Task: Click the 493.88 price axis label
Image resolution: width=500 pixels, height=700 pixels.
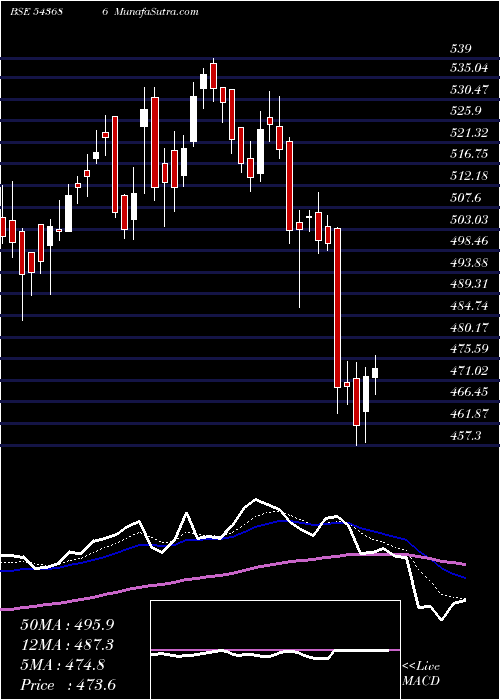Action: pyautogui.click(x=470, y=262)
